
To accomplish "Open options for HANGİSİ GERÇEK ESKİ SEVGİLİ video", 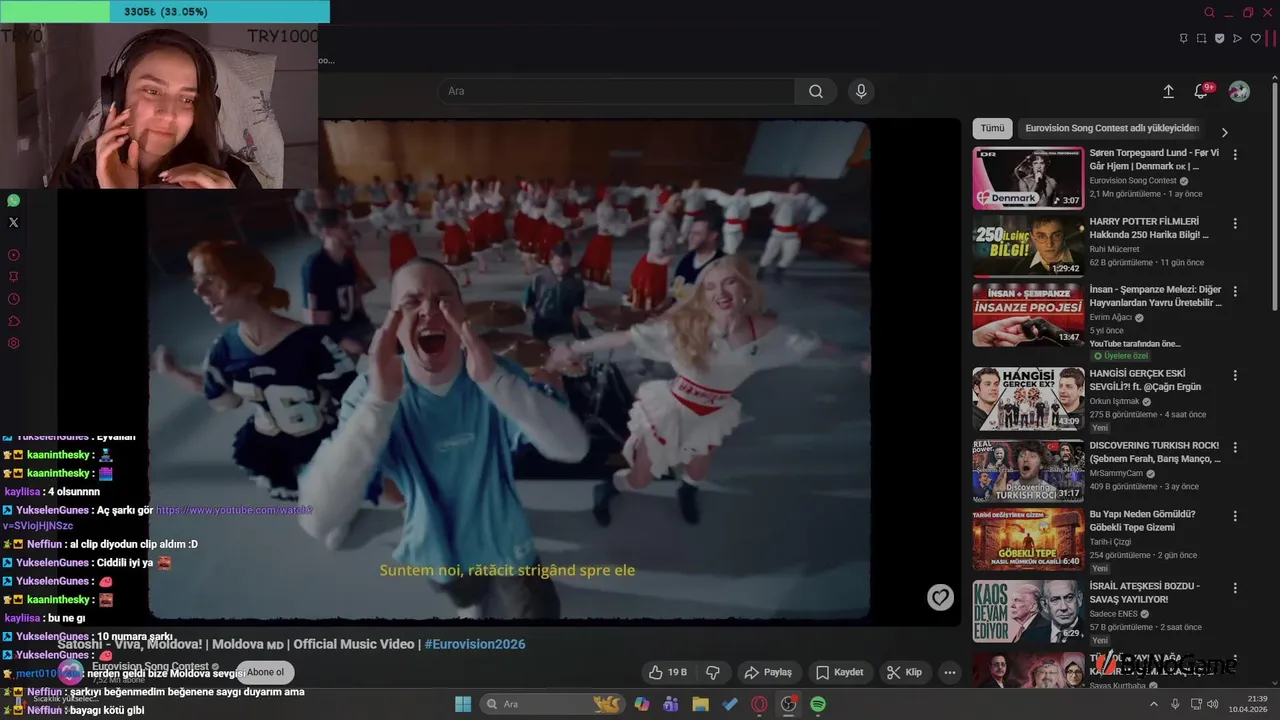I will [x=1235, y=375].
